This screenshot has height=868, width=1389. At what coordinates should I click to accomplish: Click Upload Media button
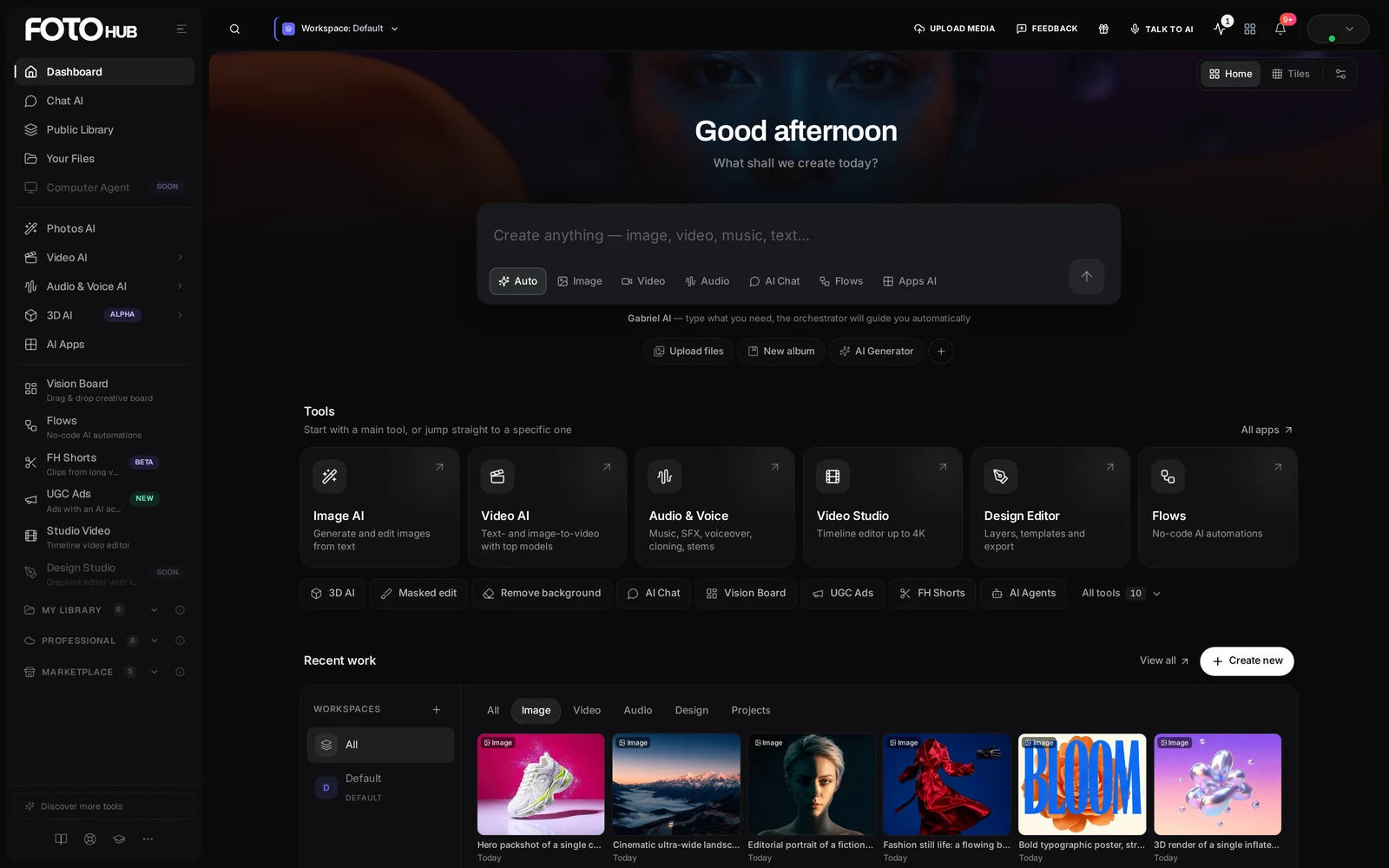955,29
